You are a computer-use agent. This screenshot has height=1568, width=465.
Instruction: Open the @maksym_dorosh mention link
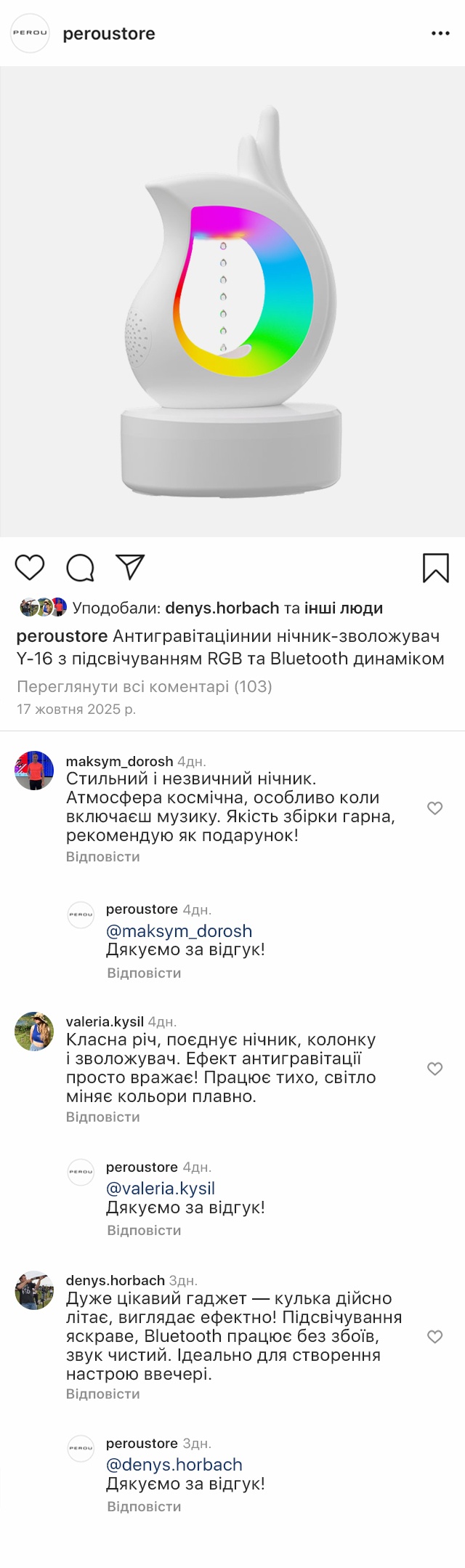179,930
